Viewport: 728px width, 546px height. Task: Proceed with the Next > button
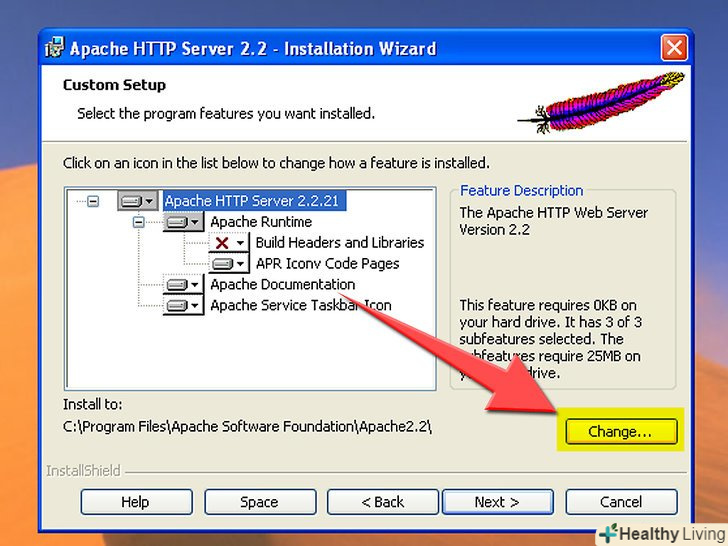click(497, 502)
